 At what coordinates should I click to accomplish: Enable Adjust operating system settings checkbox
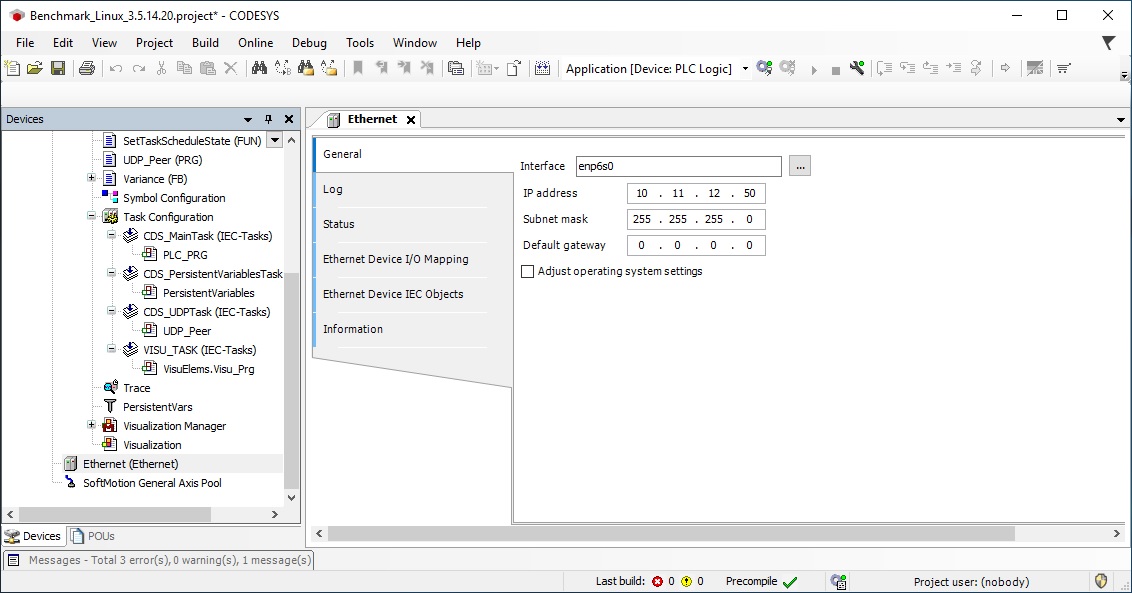528,272
